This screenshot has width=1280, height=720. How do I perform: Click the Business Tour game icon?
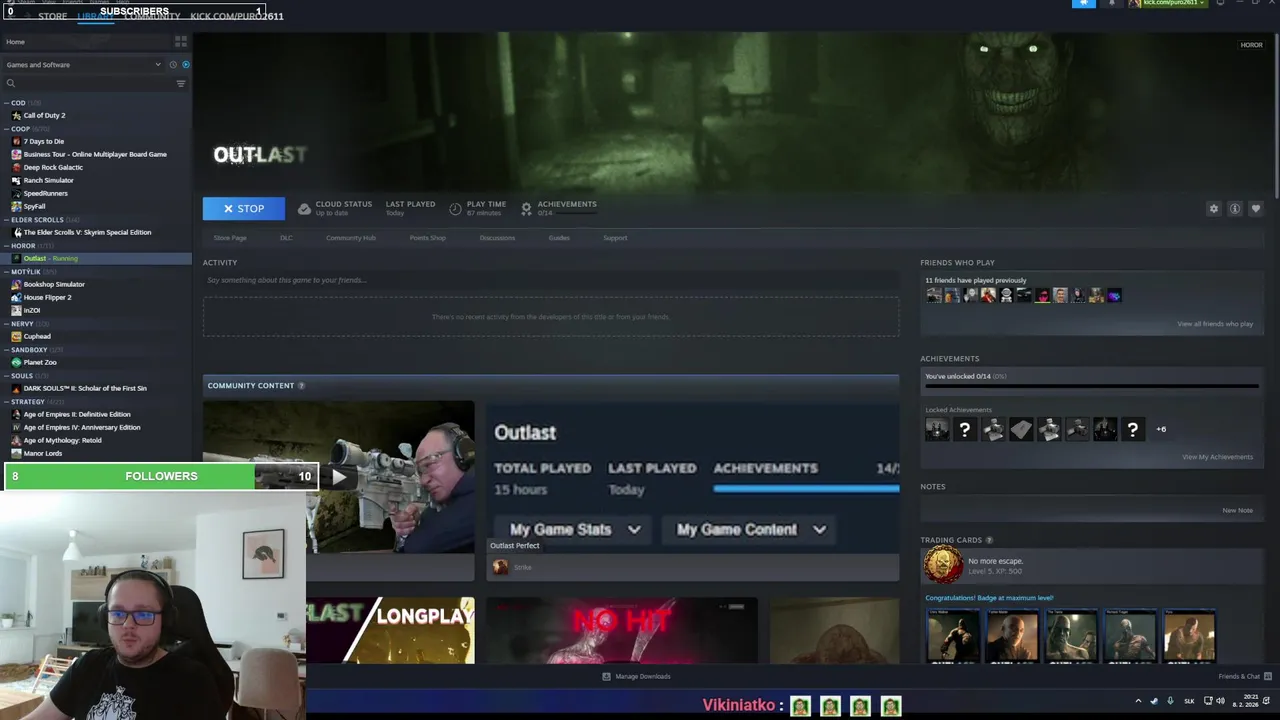pos(16,155)
